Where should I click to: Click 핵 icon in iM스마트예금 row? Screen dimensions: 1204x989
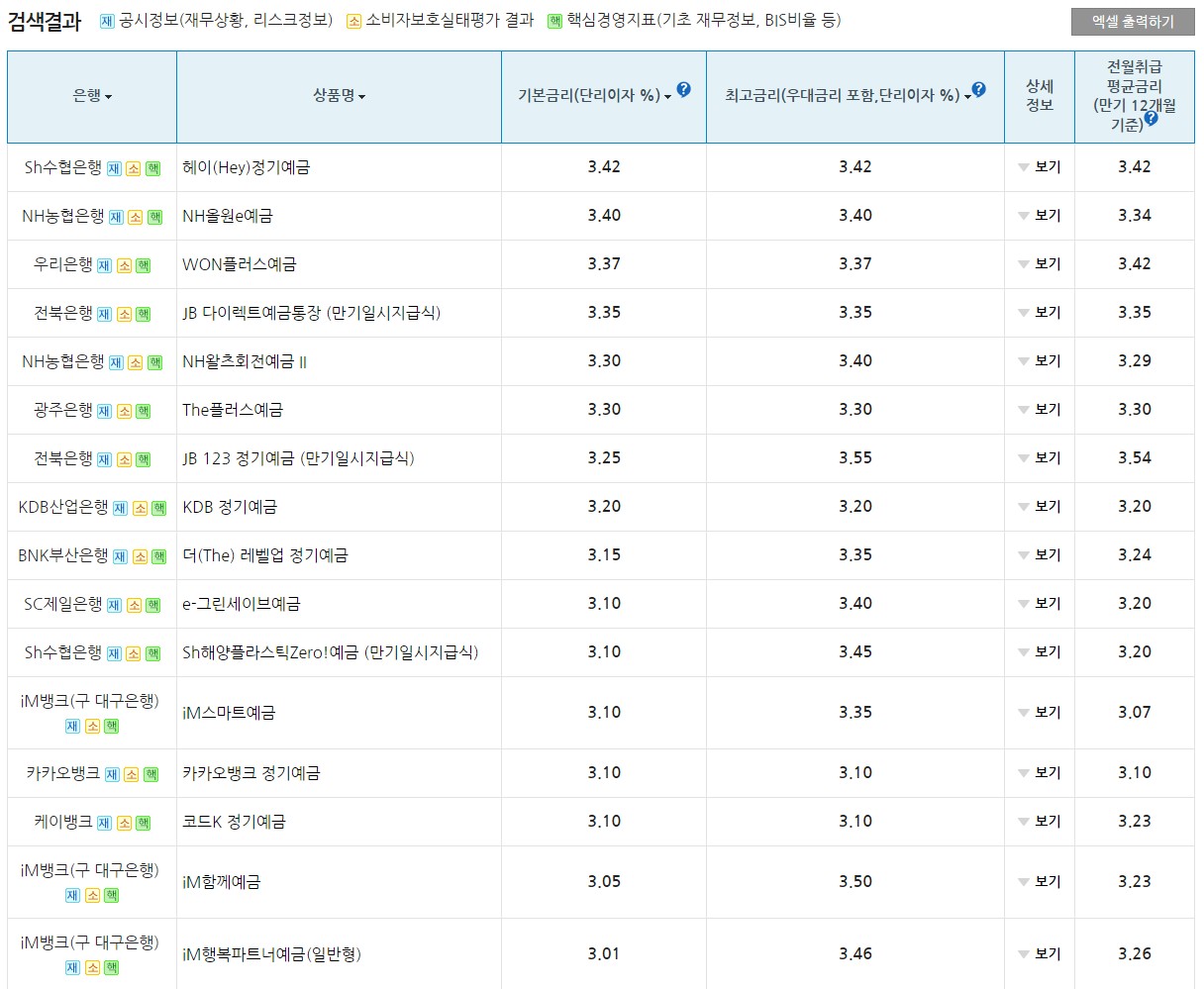pyautogui.click(x=112, y=726)
